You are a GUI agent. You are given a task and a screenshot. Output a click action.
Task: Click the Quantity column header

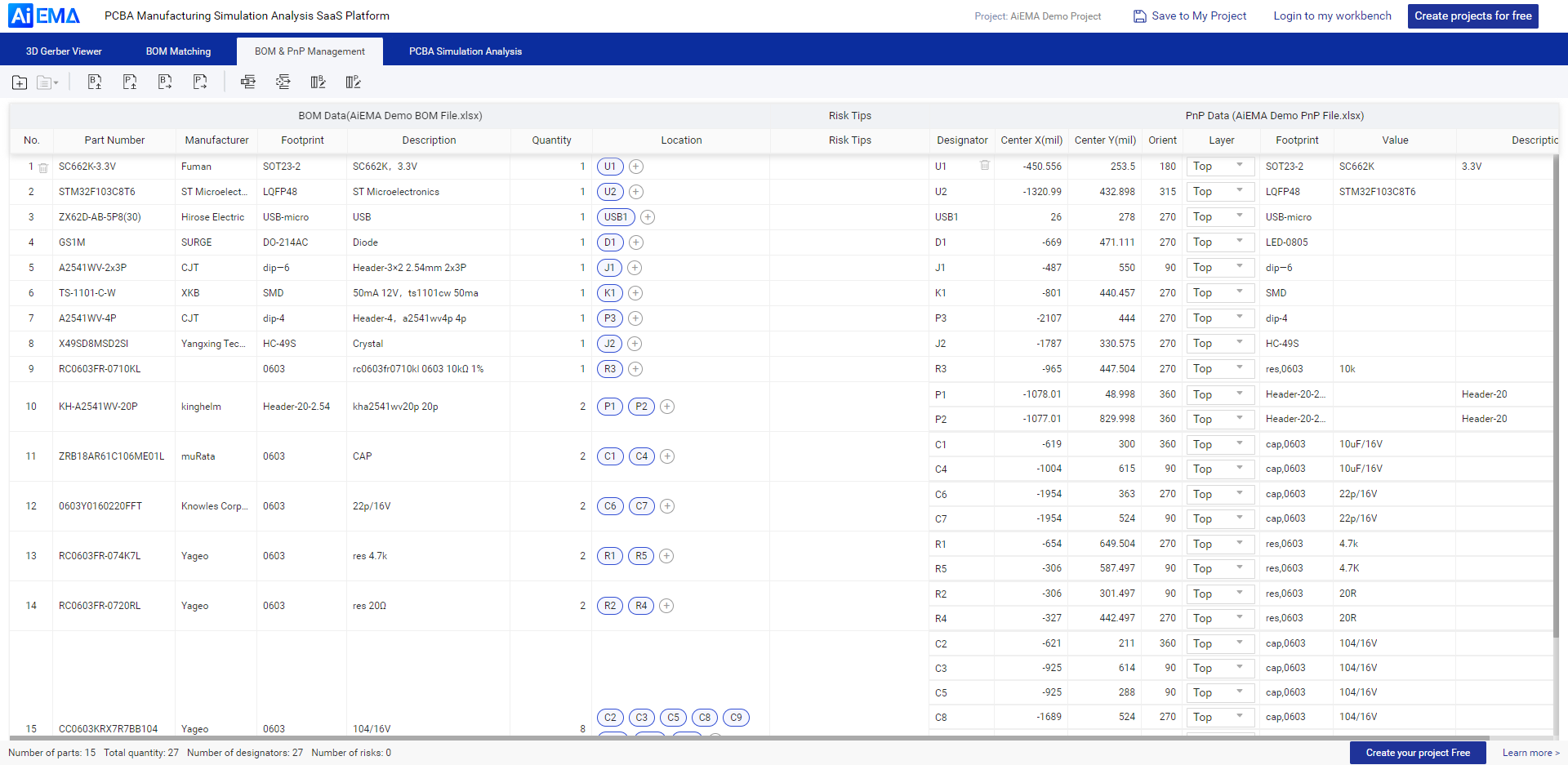(x=551, y=140)
